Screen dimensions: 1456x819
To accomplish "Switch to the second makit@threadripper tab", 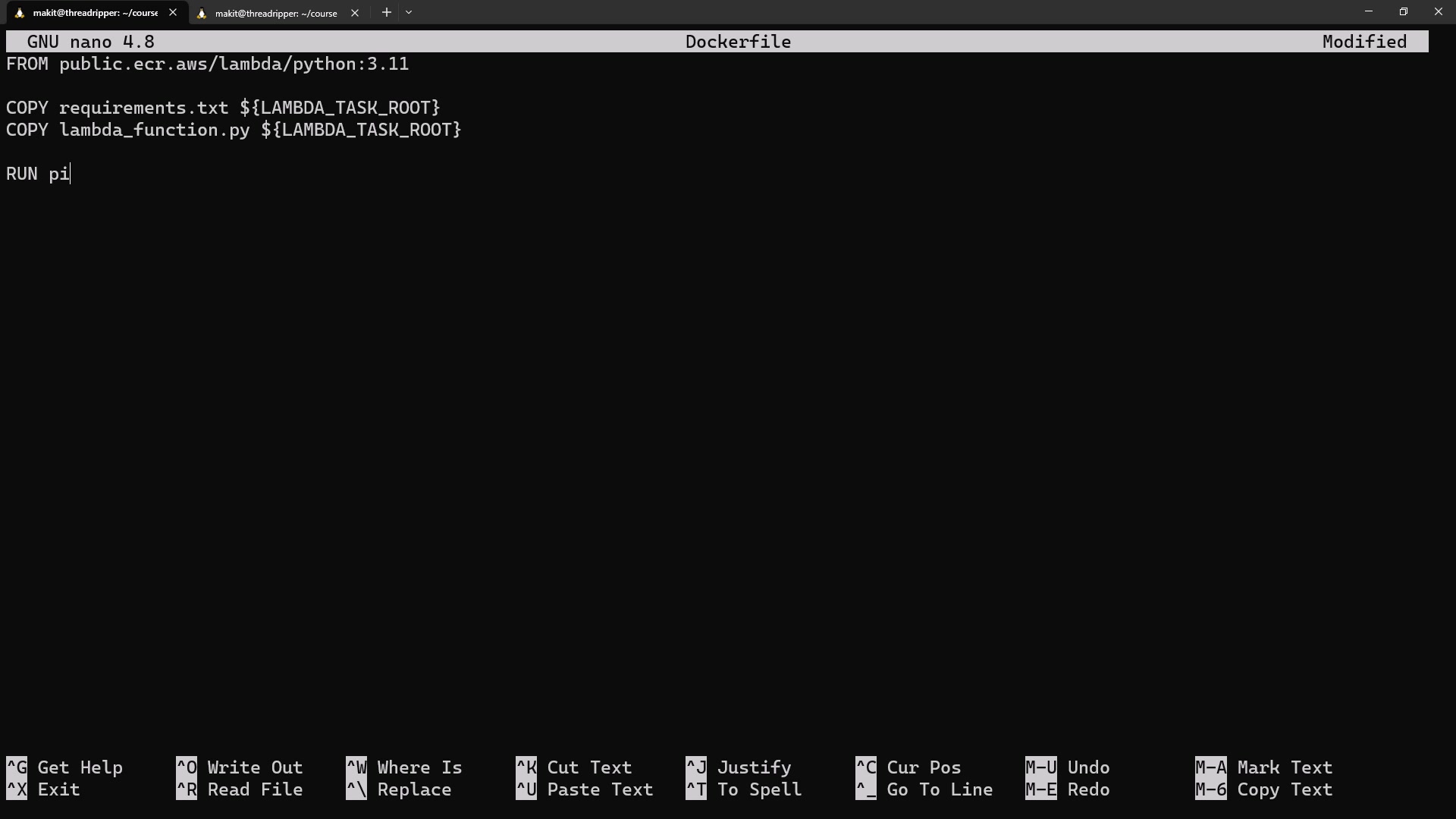I will [275, 13].
